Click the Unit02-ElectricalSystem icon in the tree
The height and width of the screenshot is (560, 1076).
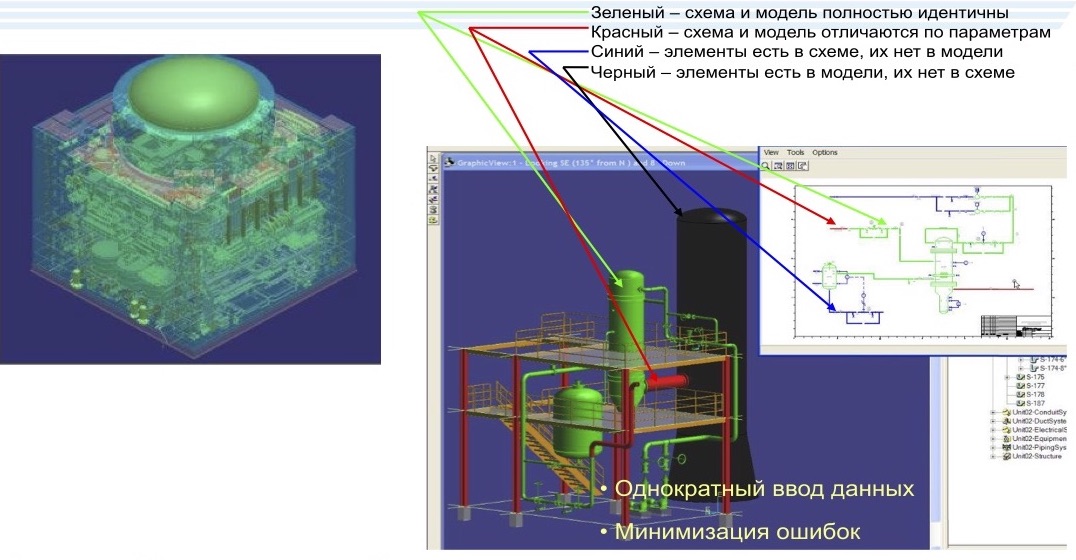(x=1007, y=430)
